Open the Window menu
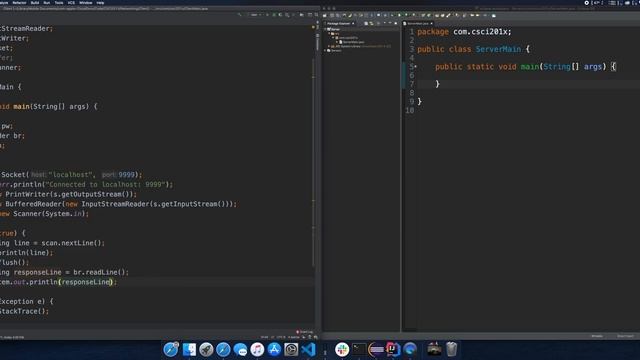 (86, 2)
